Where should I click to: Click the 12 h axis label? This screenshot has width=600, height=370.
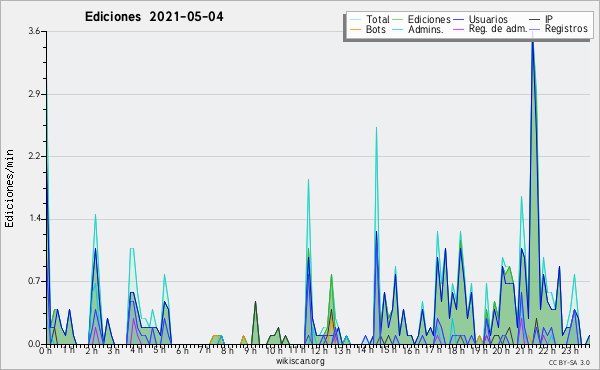[318, 350]
